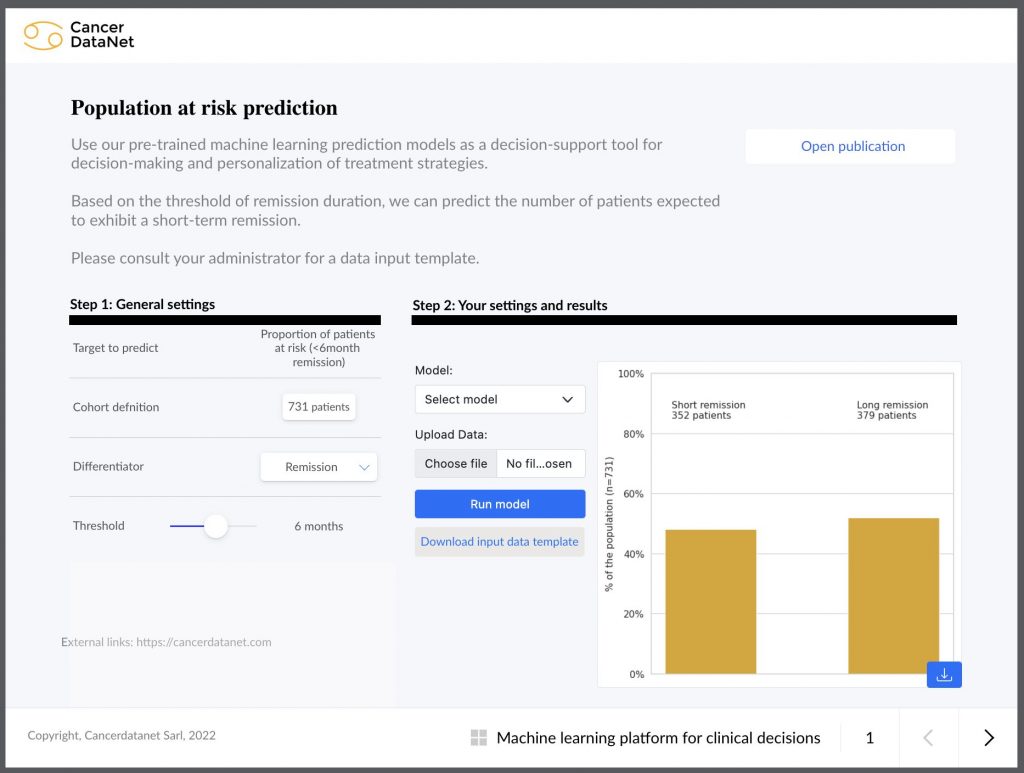Click the chevron on the Select model box
Screen dimensions: 1024x773
point(568,399)
